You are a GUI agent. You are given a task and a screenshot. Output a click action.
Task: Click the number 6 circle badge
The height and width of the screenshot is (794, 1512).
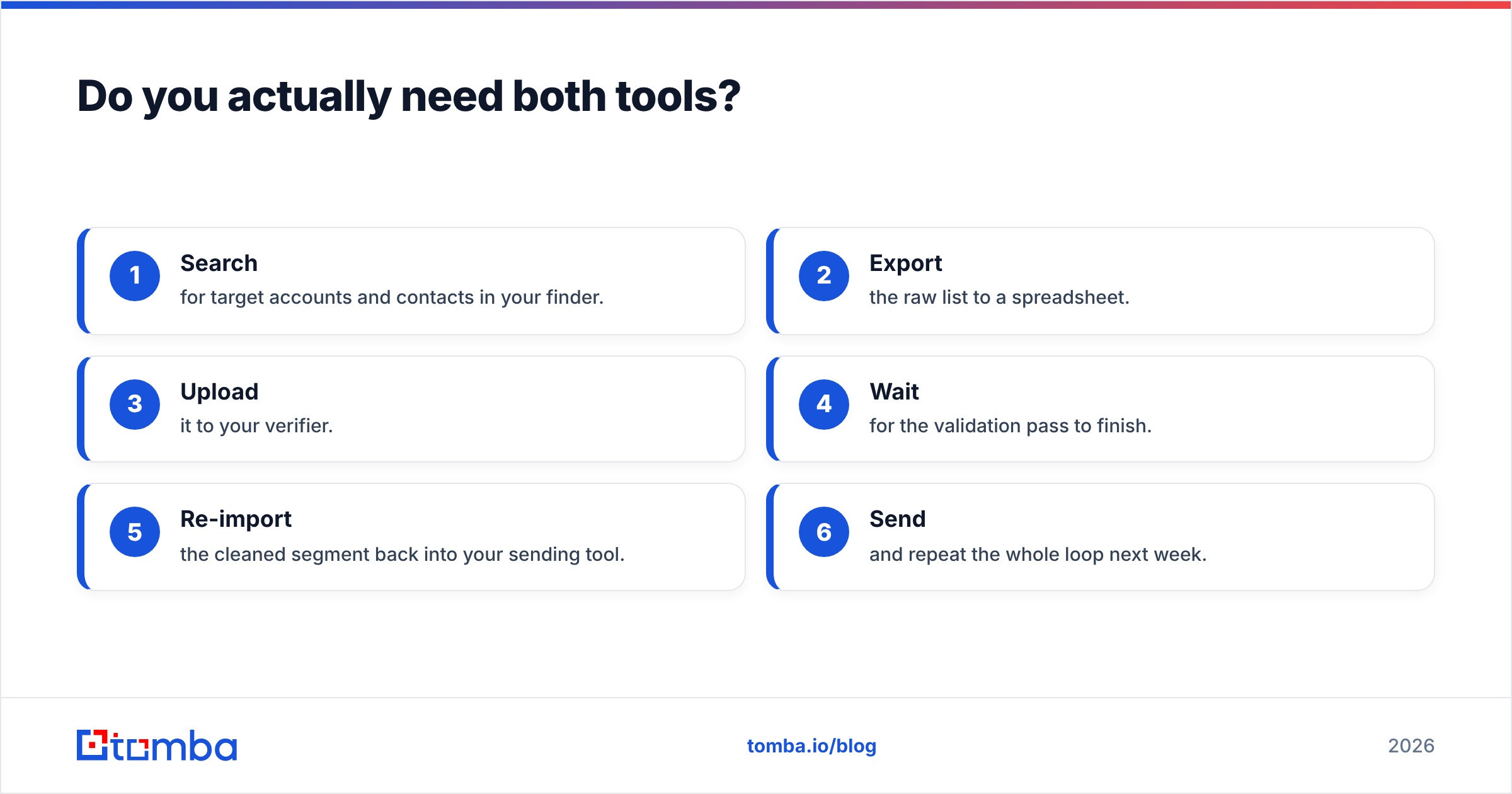coord(824,532)
